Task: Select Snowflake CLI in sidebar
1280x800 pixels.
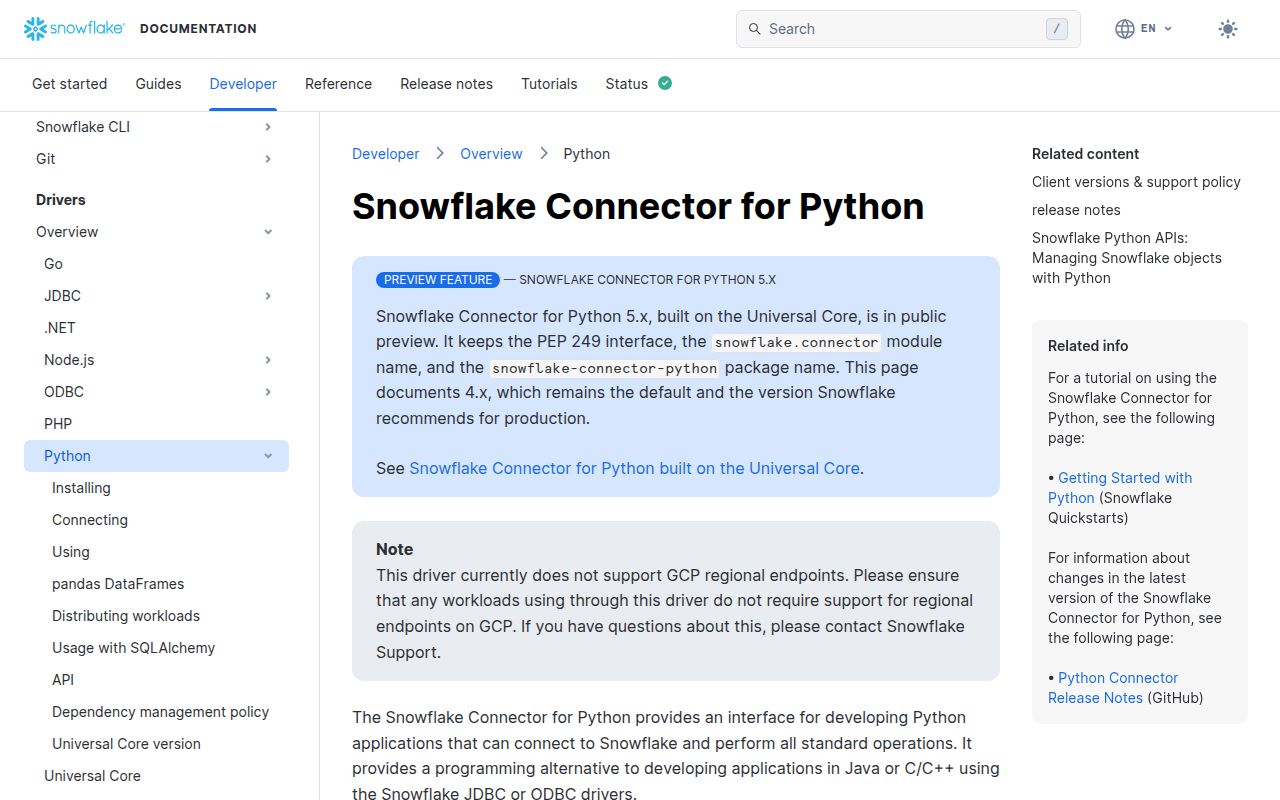Action: pyautogui.click(x=83, y=127)
